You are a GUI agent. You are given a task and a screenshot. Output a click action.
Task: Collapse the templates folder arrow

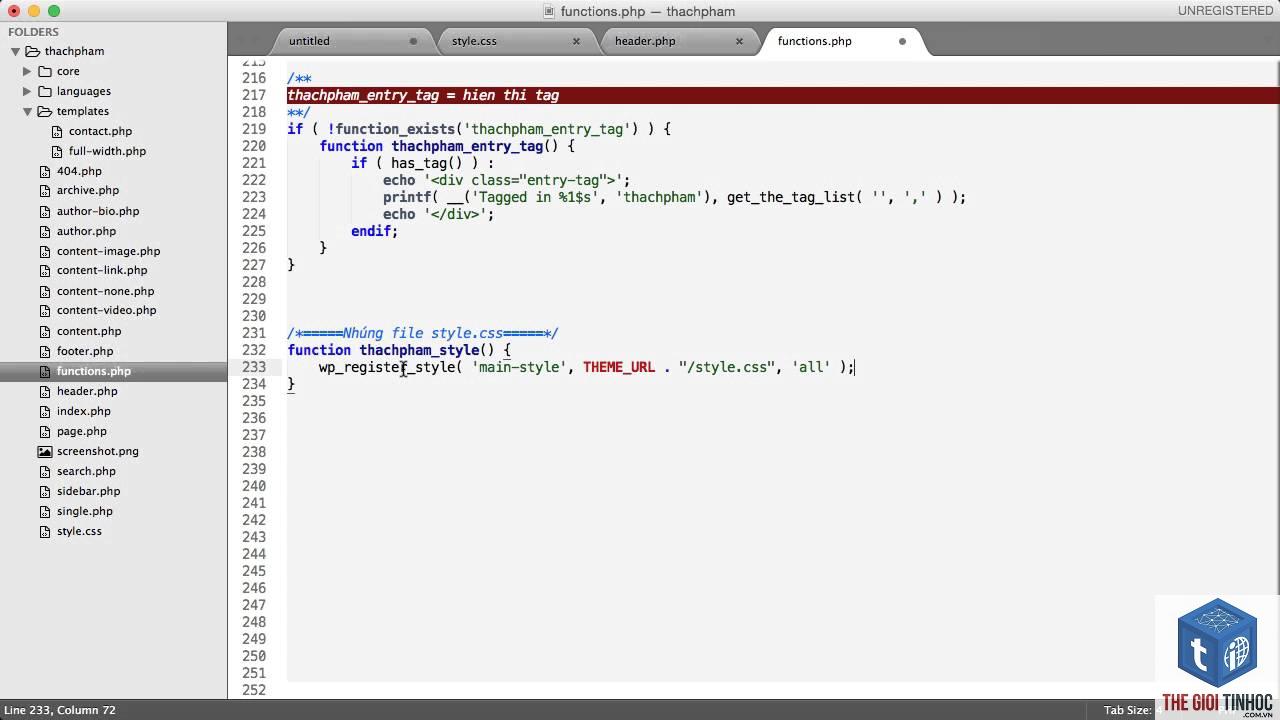(x=27, y=111)
